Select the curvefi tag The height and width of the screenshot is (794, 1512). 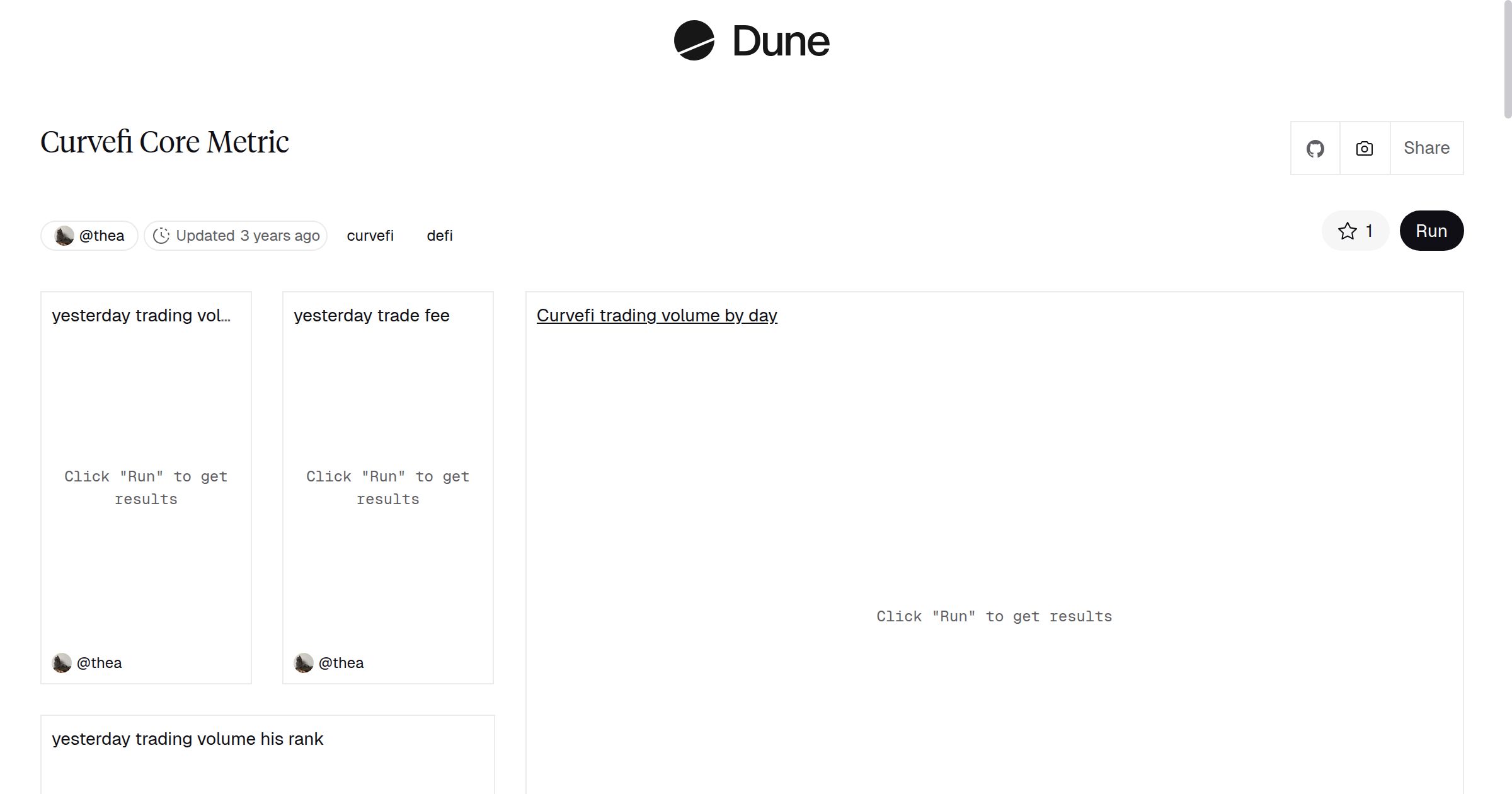click(370, 235)
